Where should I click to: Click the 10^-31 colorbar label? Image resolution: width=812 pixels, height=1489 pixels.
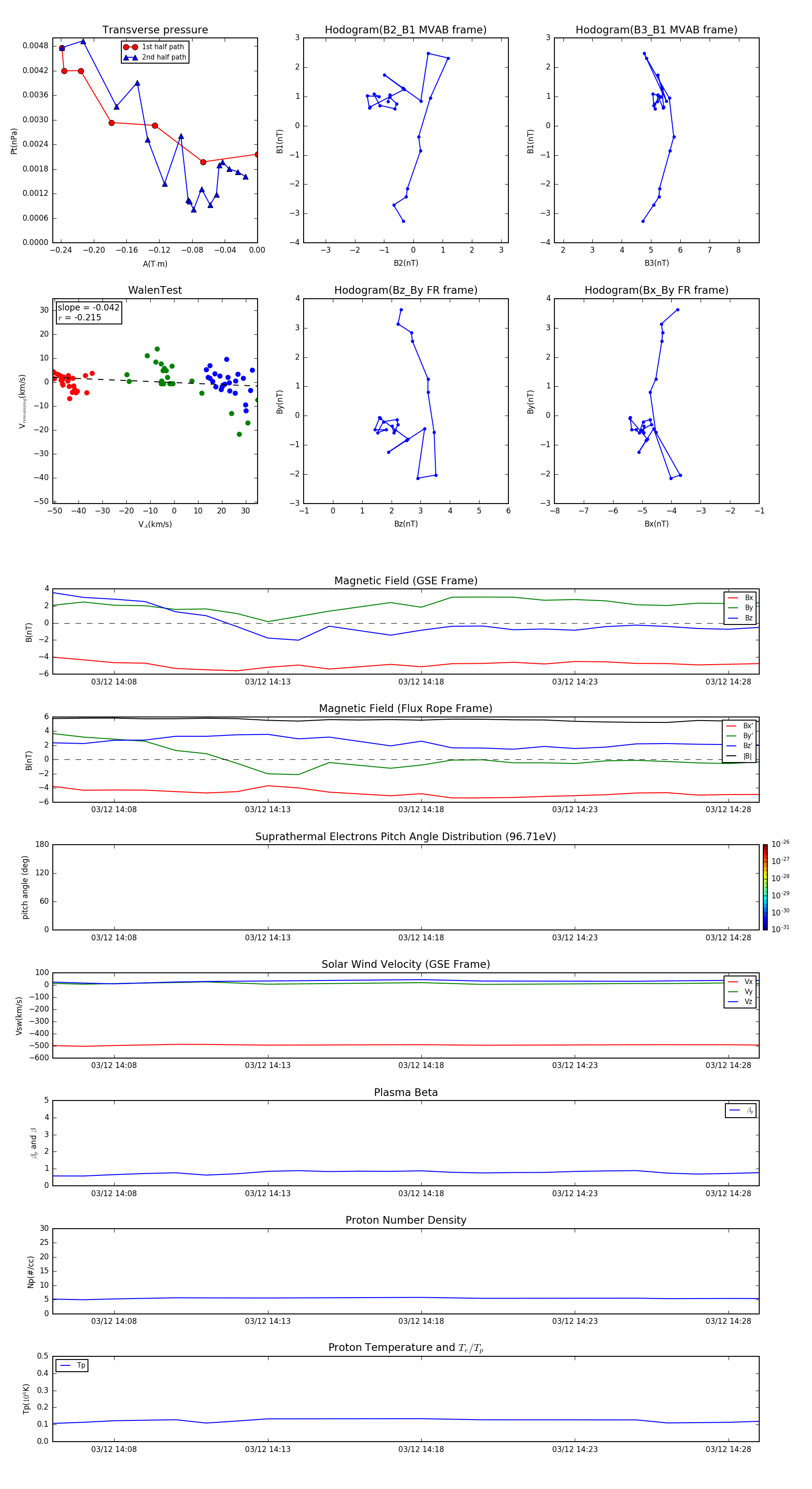780,929
